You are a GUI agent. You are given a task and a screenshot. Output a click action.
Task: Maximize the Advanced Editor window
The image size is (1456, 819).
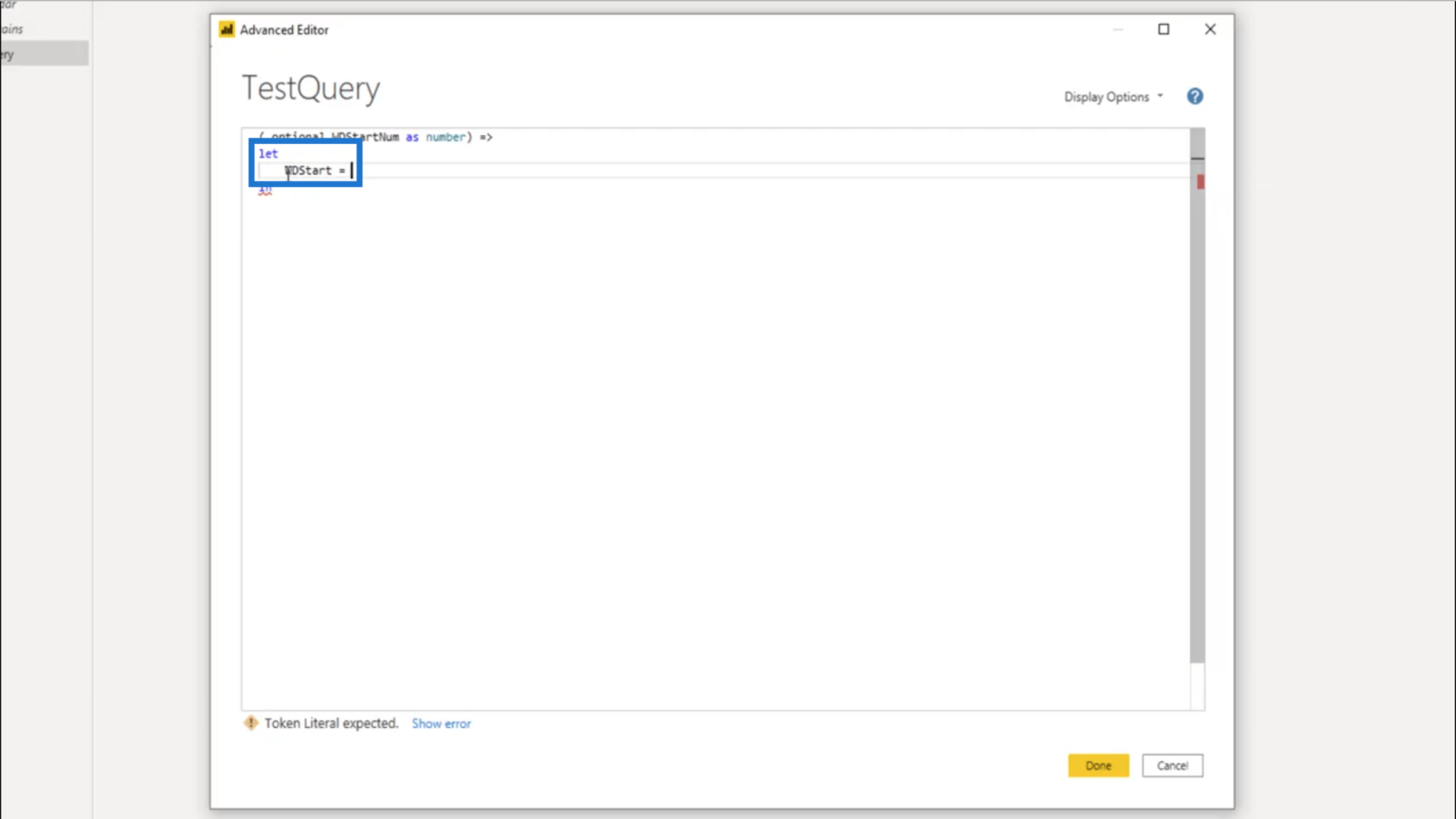pyautogui.click(x=1164, y=29)
